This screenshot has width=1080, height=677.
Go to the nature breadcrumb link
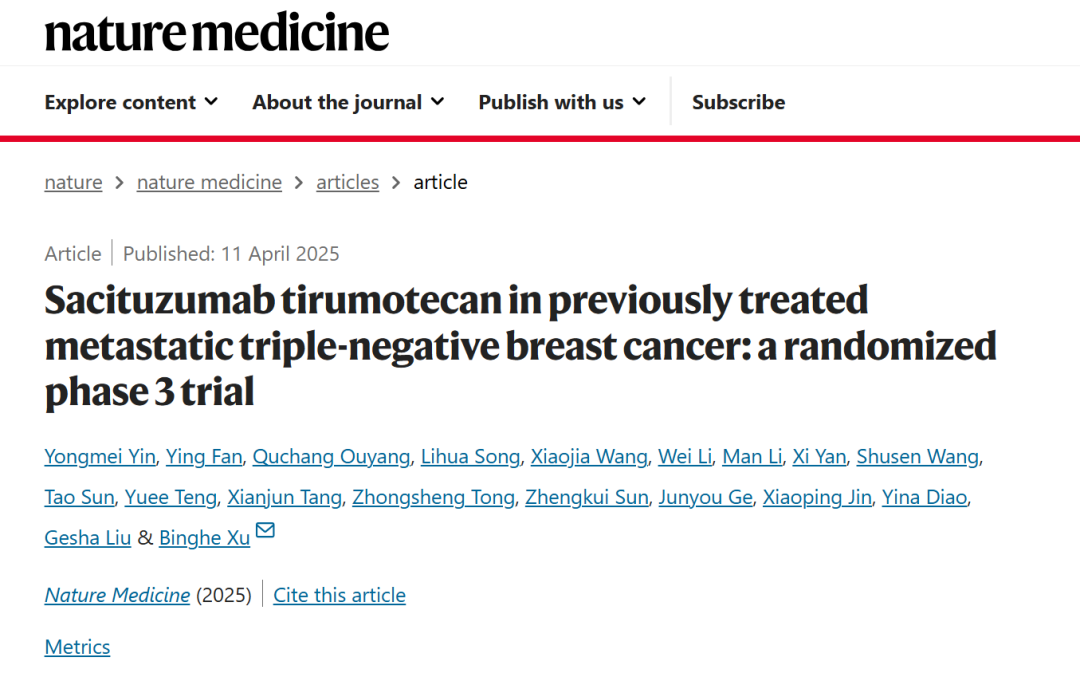(73, 182)
